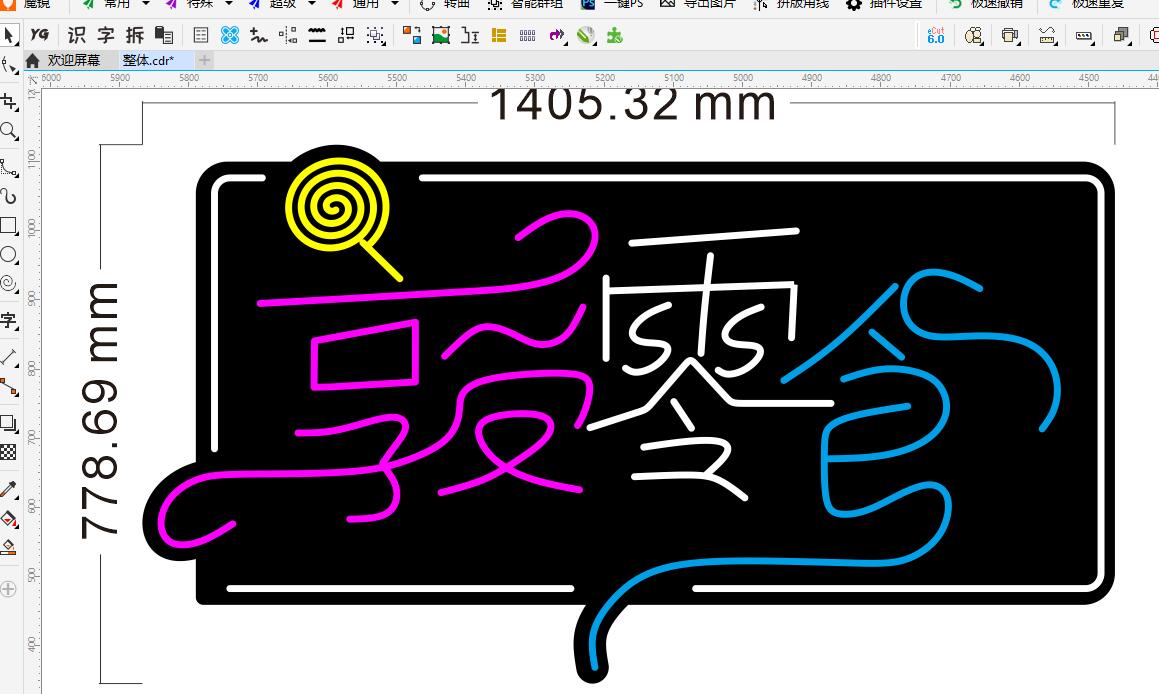Image resolution: width=1159 pixels, height=694 pixels.
Task: Click the 识 recognize icon
Action: (77, 35)
